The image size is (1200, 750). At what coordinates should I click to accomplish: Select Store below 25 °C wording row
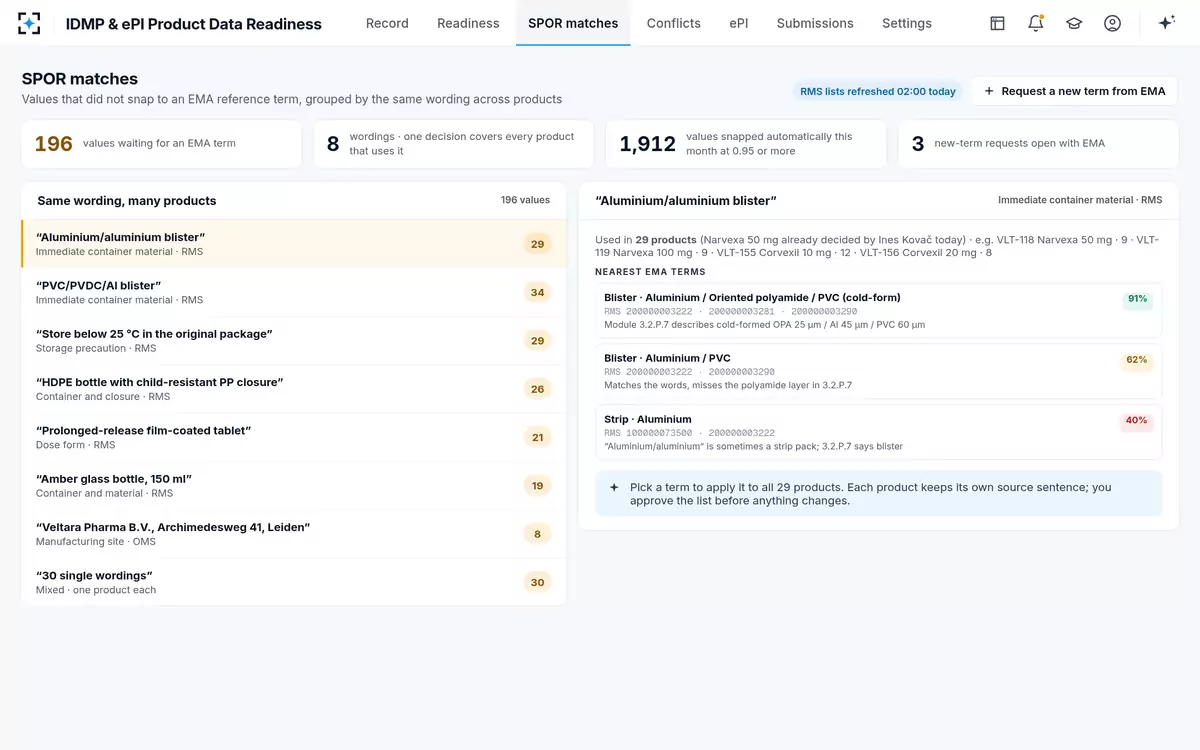tap(294, 341)
